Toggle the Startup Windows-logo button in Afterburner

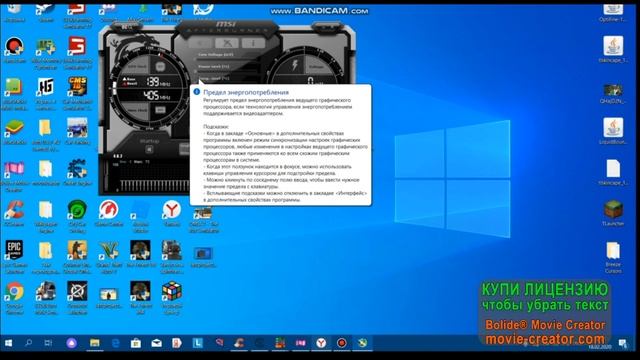tap(149, 150)
